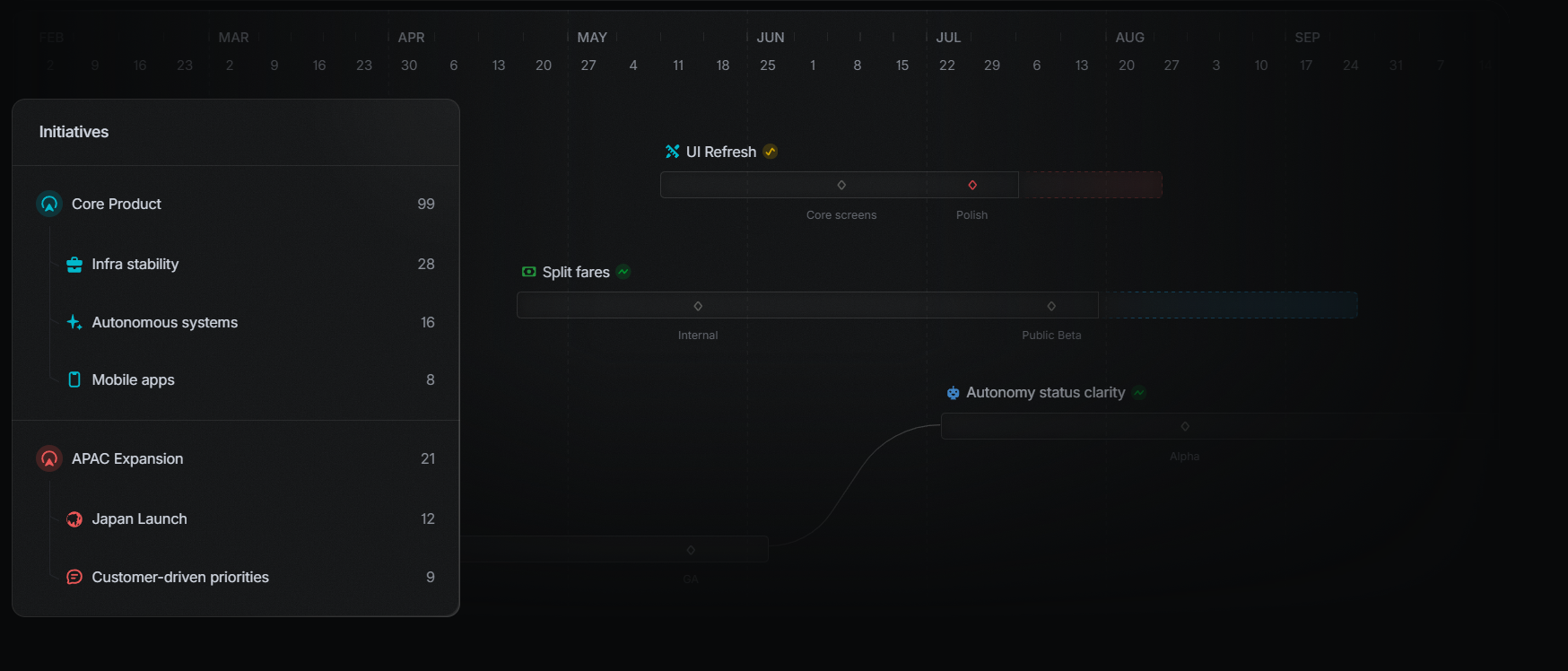Click the Core Product initiative icon
The width and height of the screenshot is (1568, 671).
(49, 204)
